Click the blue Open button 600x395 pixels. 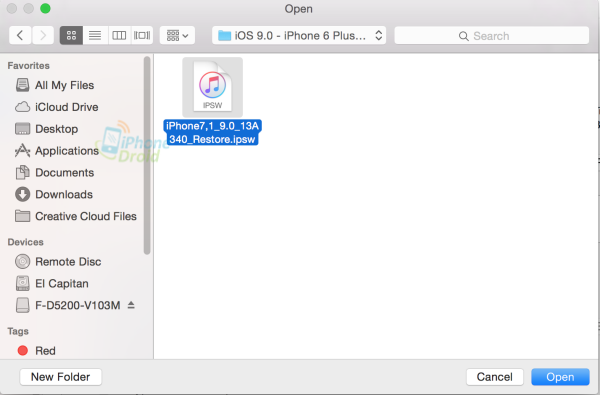point(560,377)
